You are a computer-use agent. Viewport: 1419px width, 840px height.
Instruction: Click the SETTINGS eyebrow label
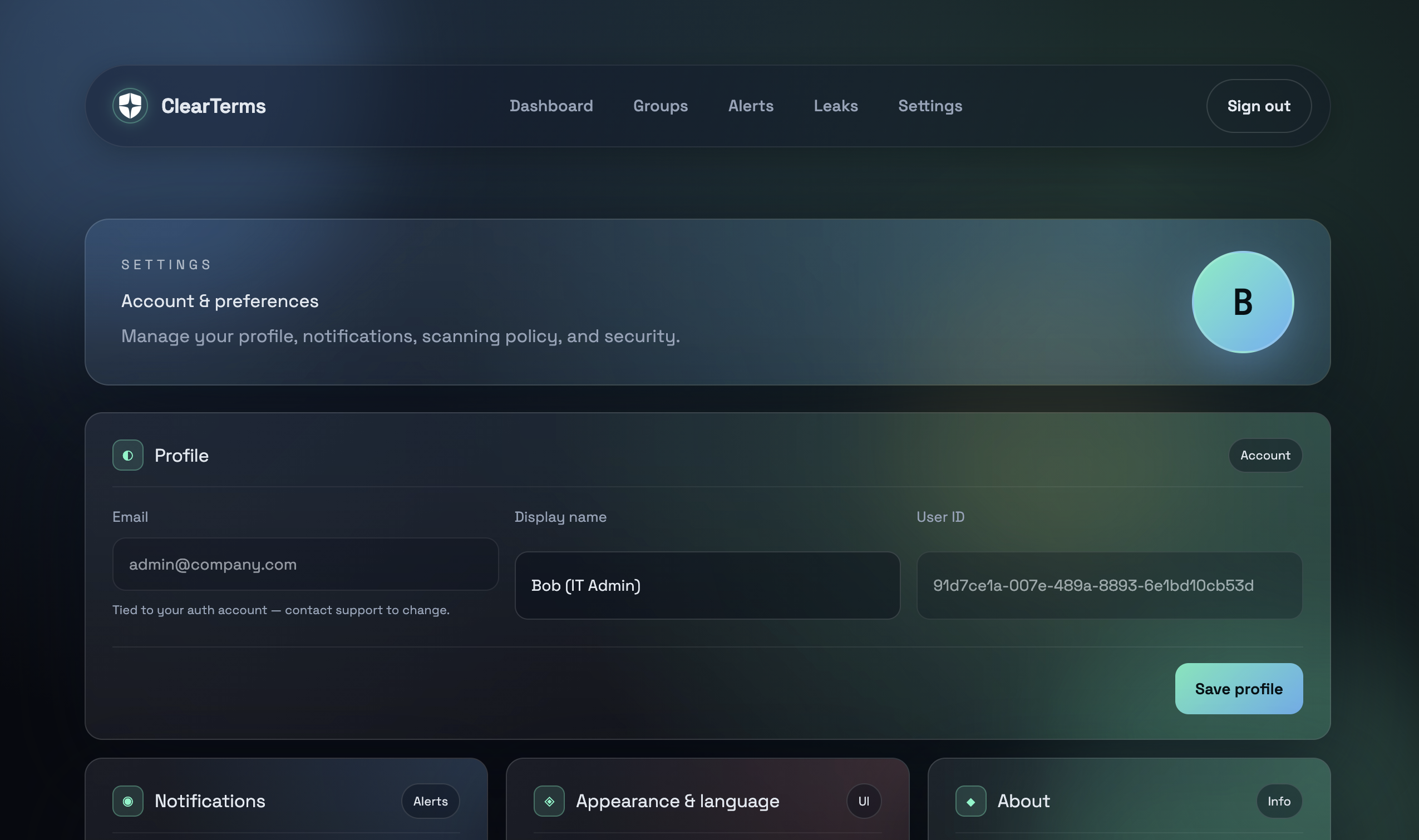[x=166, y=264]
